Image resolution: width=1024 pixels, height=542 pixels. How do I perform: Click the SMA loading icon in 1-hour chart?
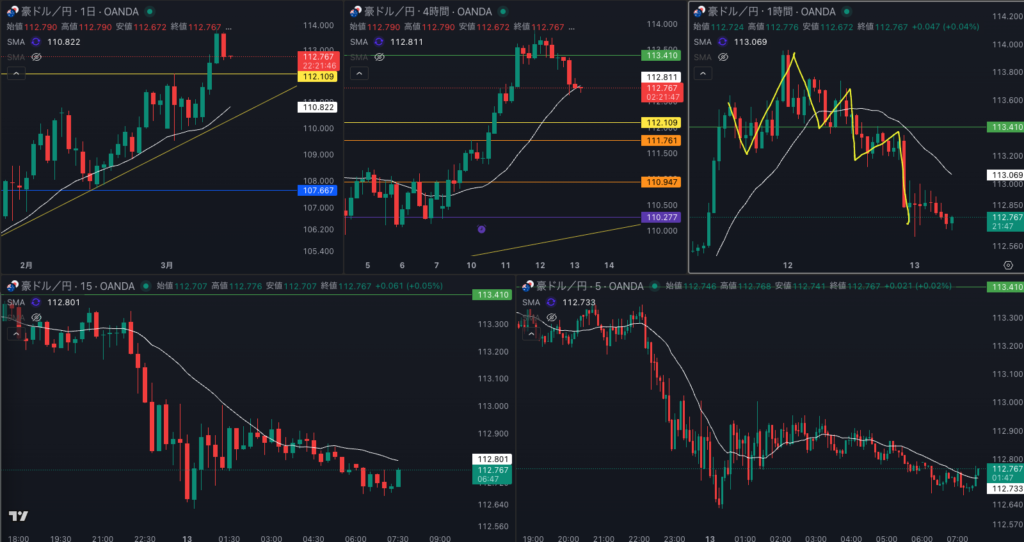click(x=723, y=42)
